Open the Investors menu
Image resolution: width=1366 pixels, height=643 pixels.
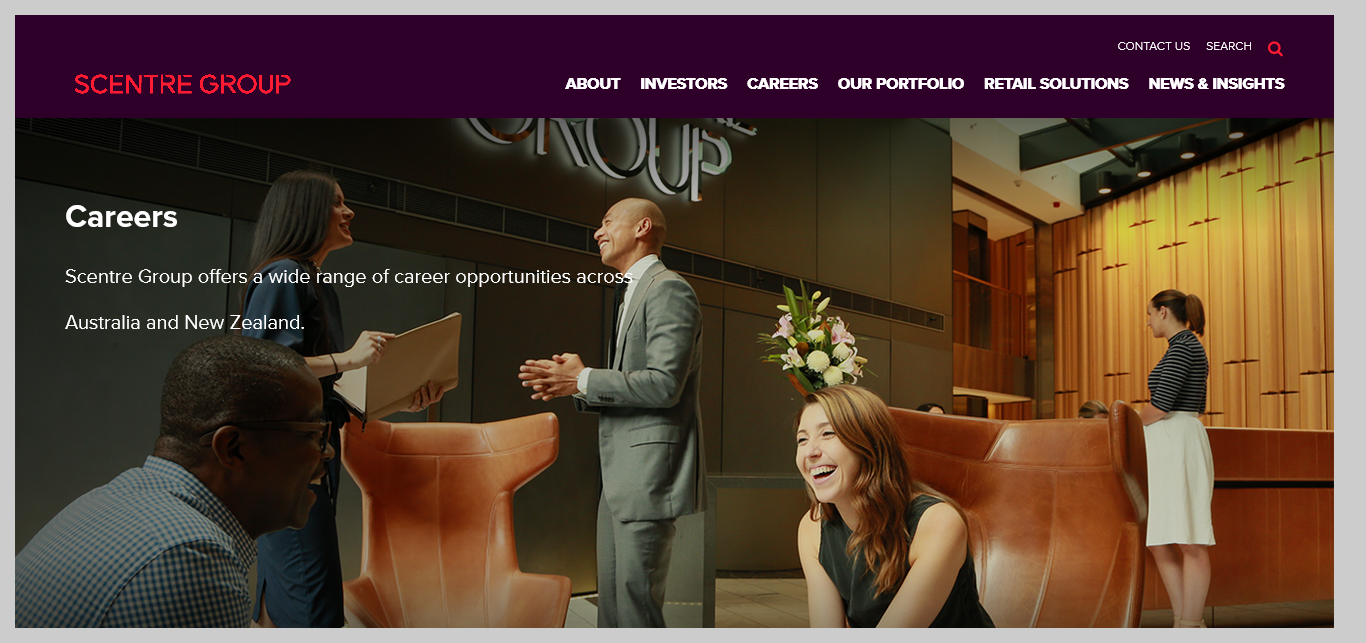tap(683, 84)
